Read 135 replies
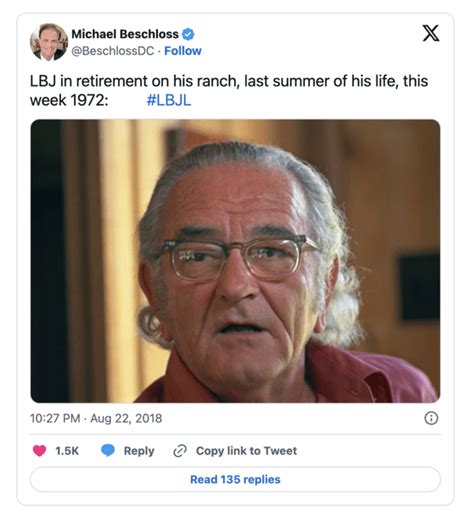 coord(235,479)
